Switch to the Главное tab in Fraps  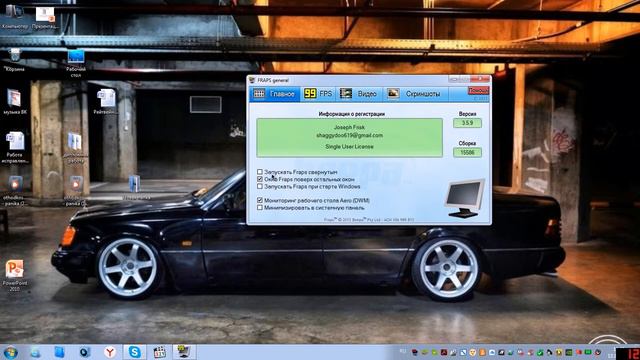pos(275,94)
